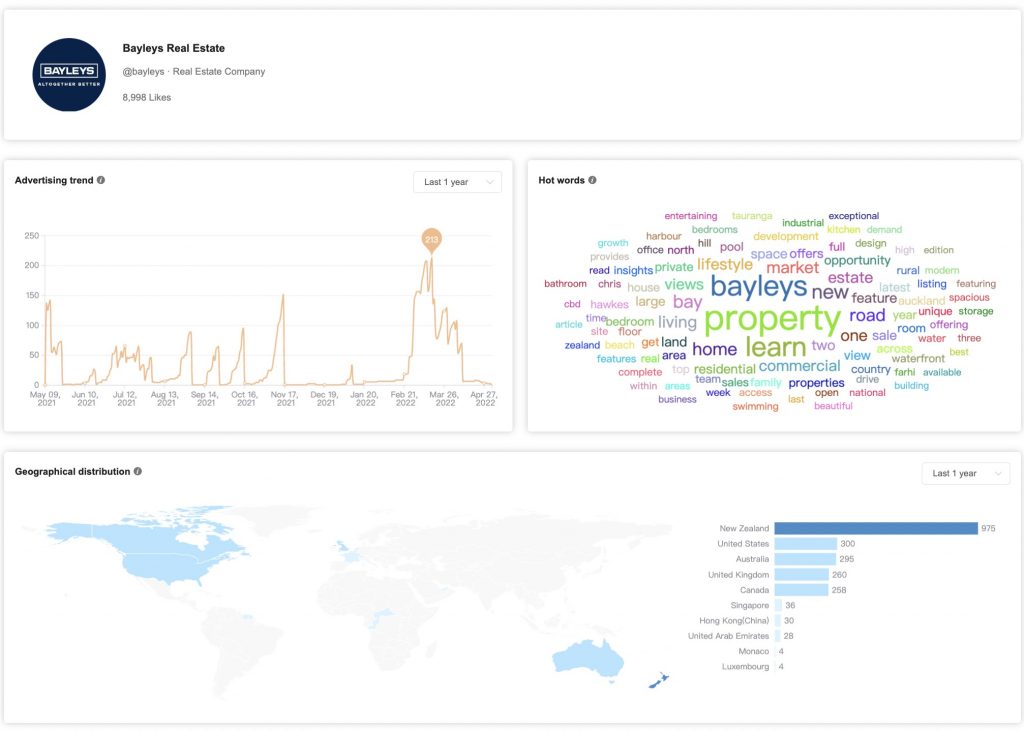
Task: Click the word 'auckland' in the word cloud
Action: tap(921, 301)
